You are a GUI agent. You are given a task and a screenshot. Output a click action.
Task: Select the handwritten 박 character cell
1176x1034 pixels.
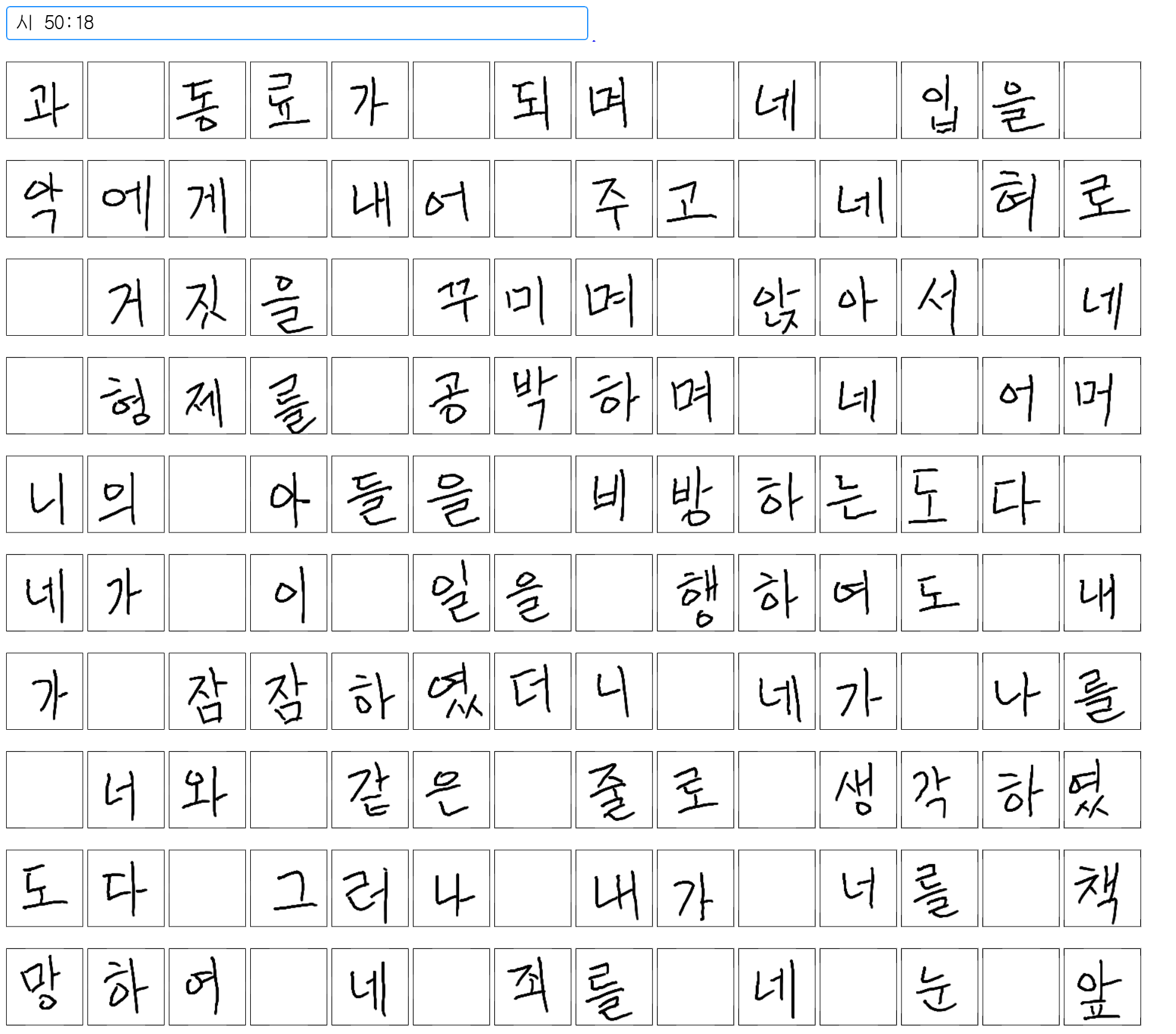point(532,395)
